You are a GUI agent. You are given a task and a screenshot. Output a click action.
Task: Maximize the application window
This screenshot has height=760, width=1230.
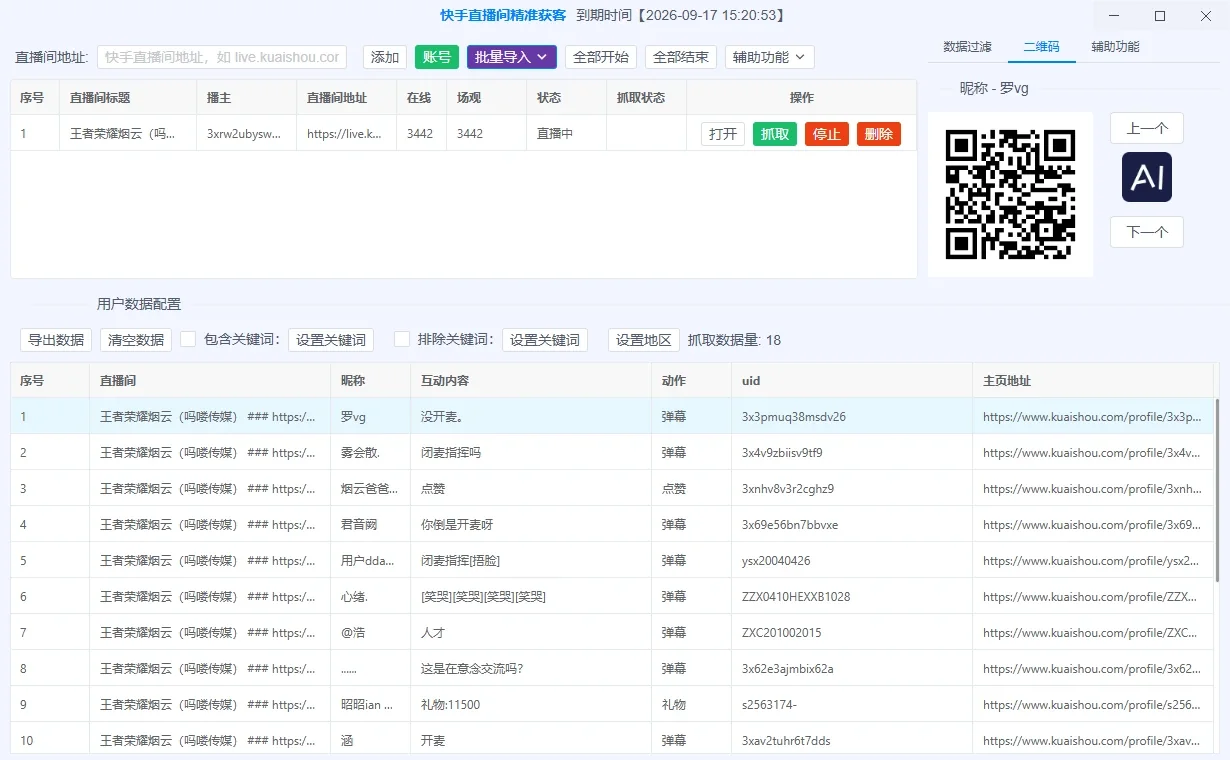click(1160, 16)
